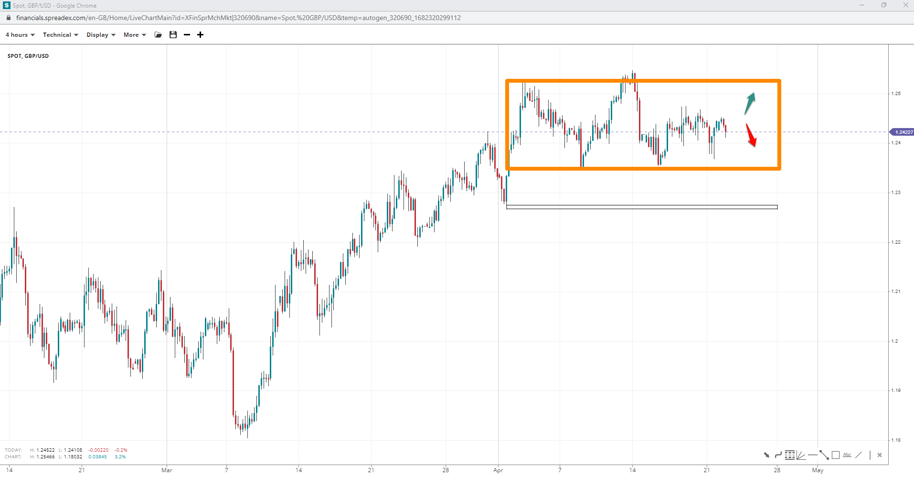Viewport: 914px width, 477px height.
Task: Click the current price label 1.24227
Action: [902, 132]
